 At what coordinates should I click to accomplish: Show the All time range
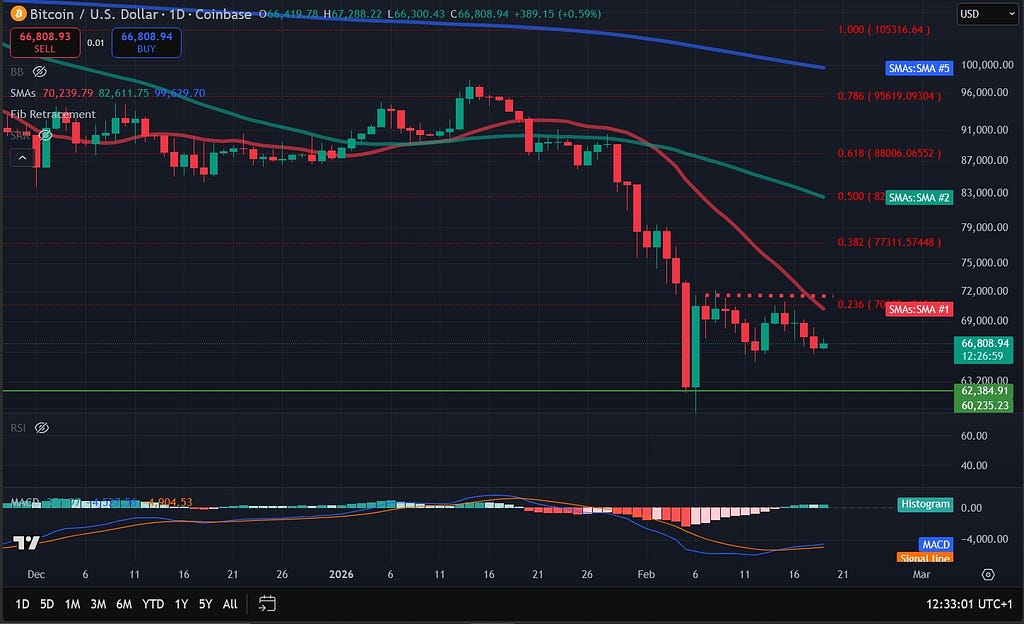tap(230, 604)
